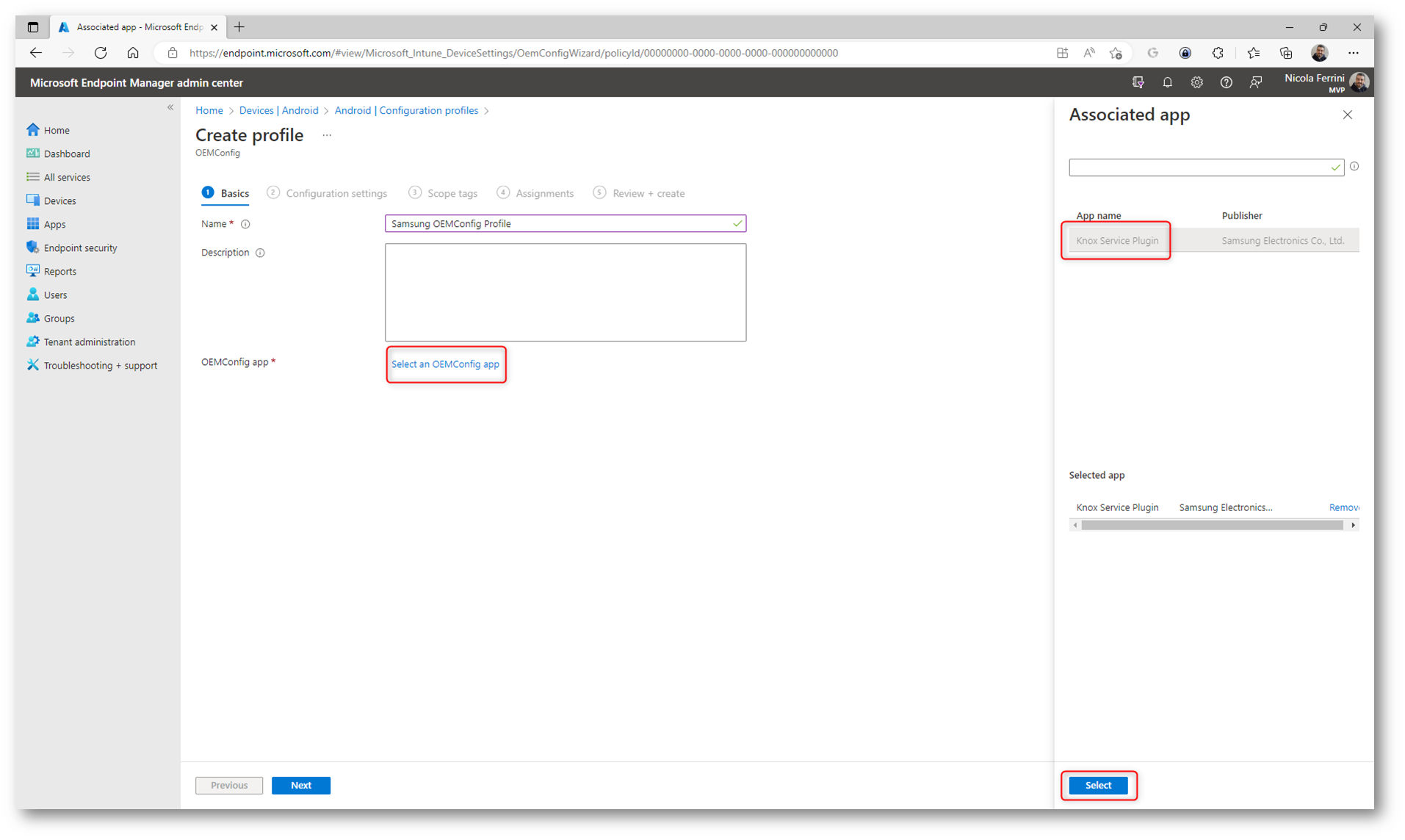Switch to the Assignments step
The width and height of the screenshot is (1405, 840).
click(x=535, y=193)
